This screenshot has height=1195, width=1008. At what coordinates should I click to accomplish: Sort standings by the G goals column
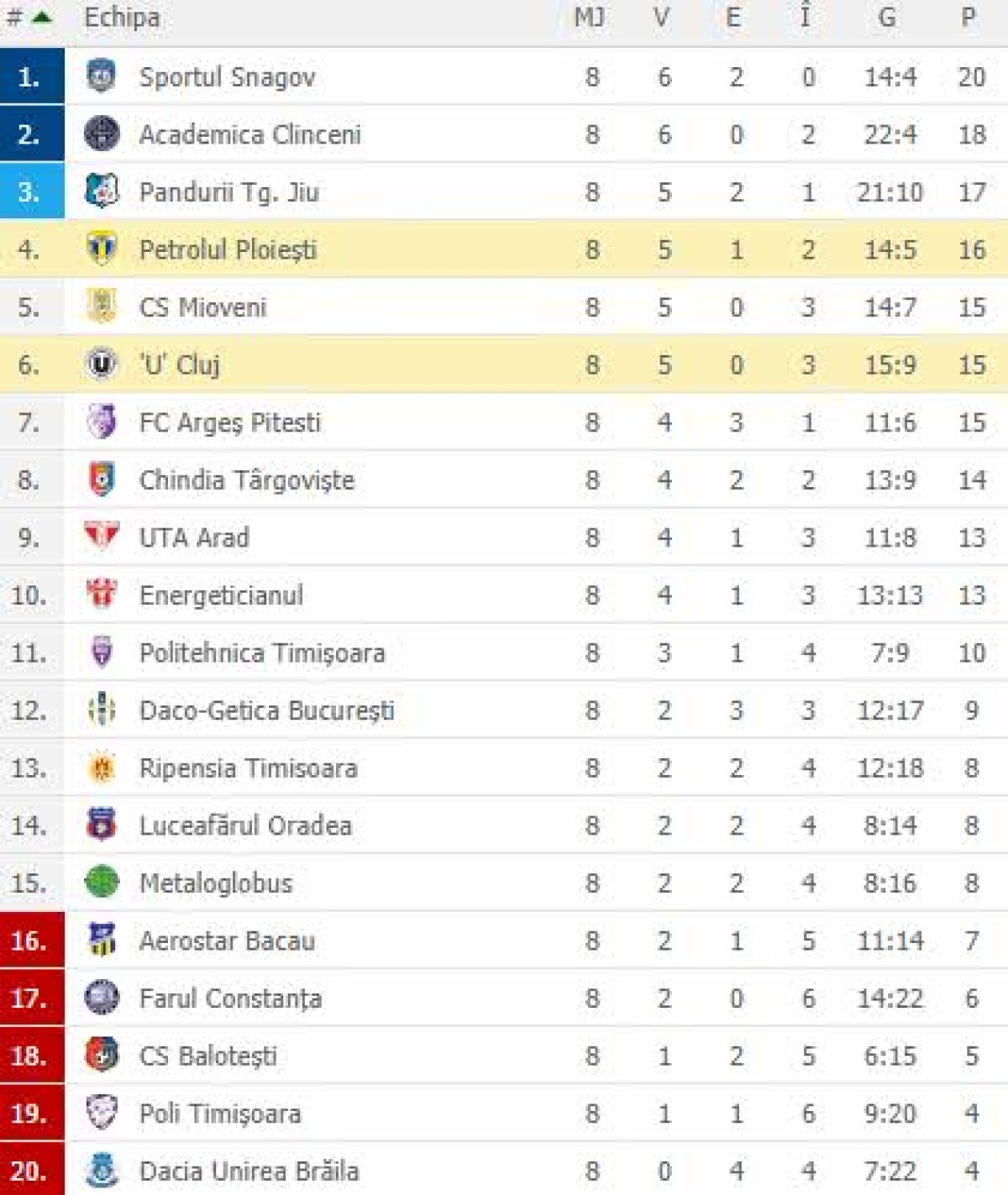point(886,16)
